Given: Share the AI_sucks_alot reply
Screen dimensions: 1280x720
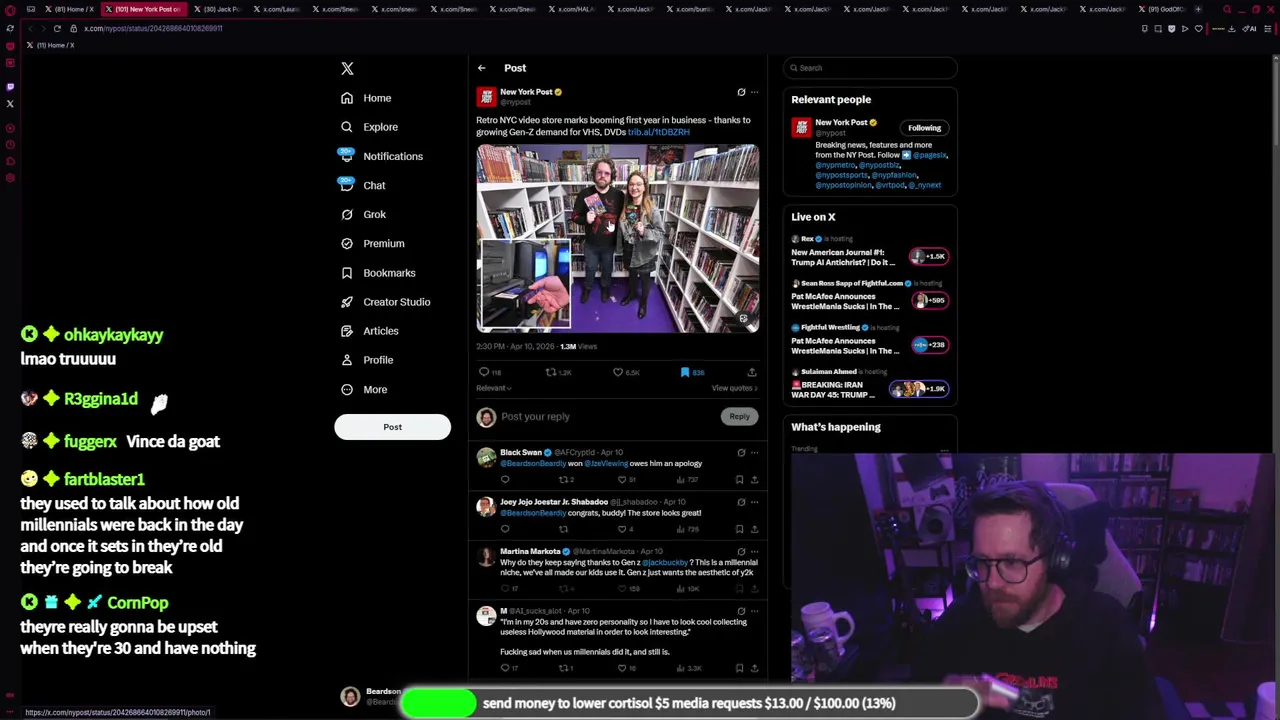Looking at the screenshot, I should [x=754, y=668].
